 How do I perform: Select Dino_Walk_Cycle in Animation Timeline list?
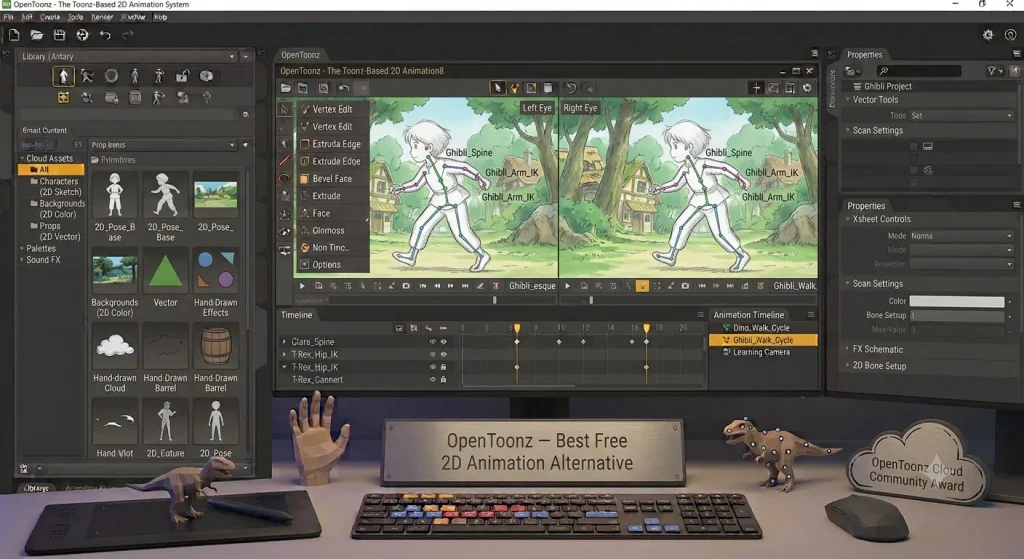click(763, 328)
